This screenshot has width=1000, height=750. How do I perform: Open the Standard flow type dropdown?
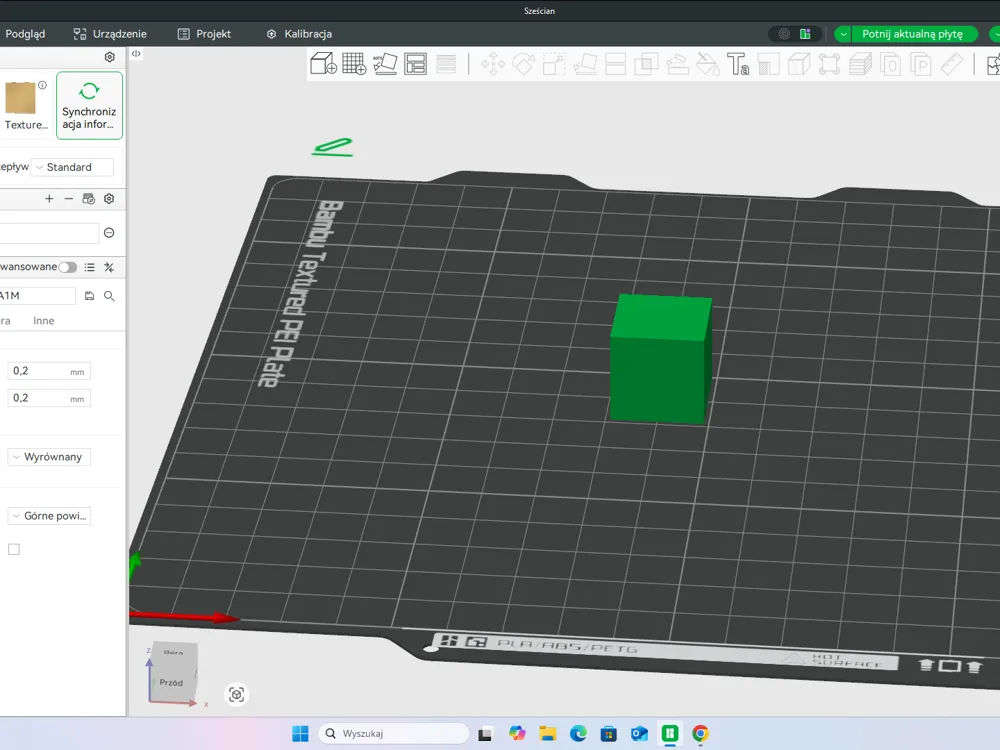click(73, 167)
